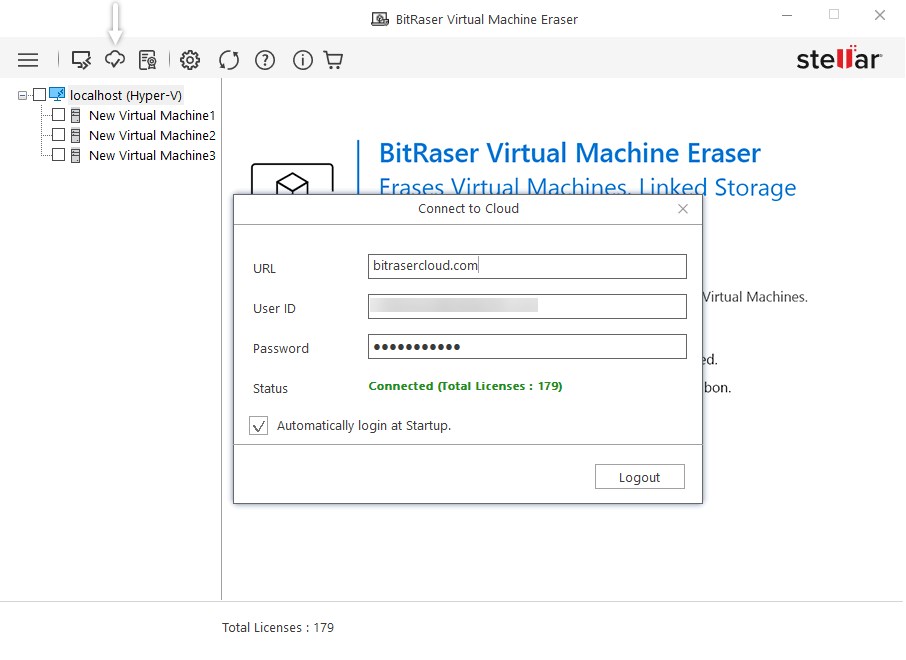Screen dimensions: 906x660
Task: Click the New Virtual Machine1 server icon
Action: pos(75,116)
